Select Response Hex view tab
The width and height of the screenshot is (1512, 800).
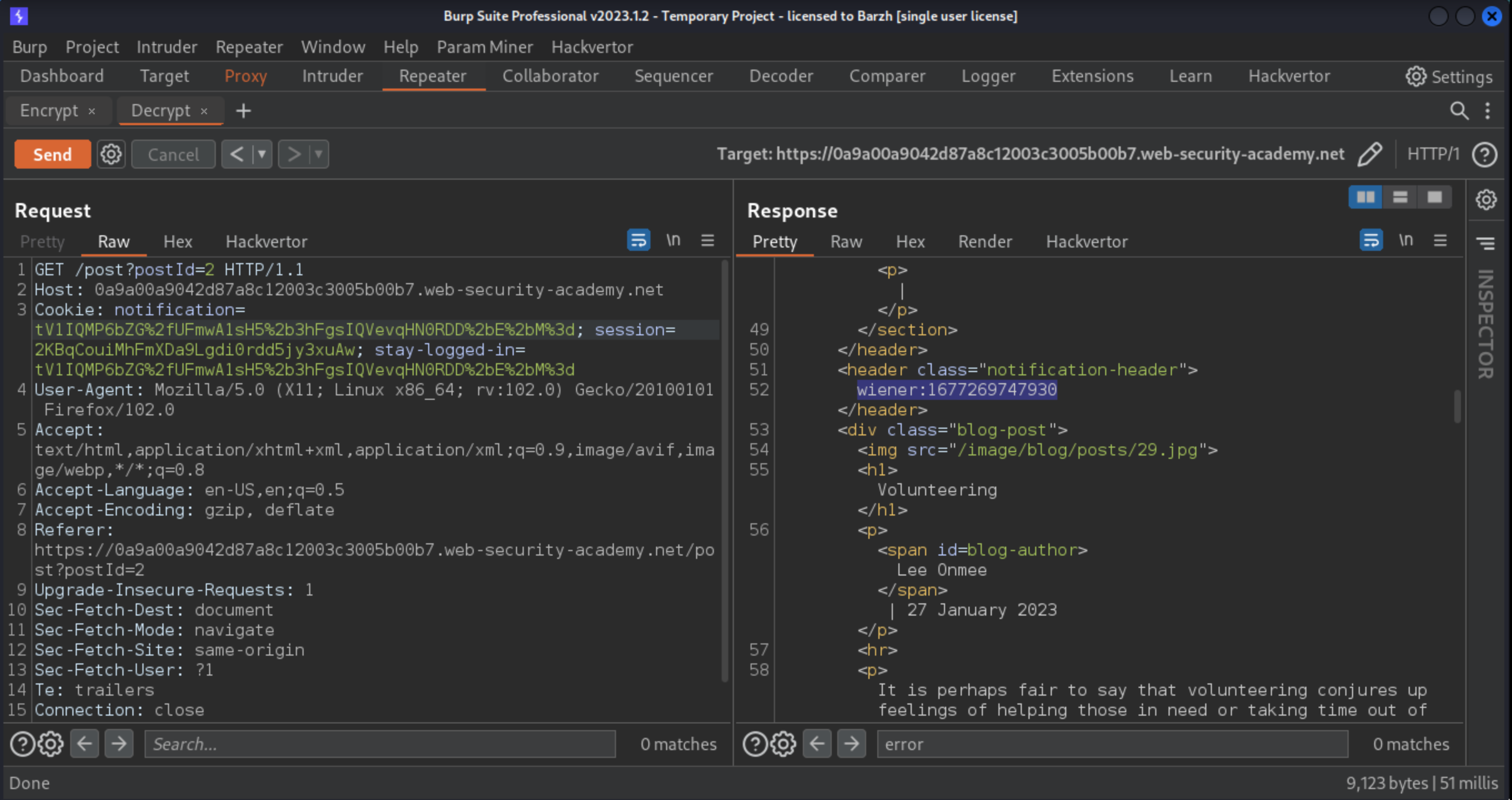click(x=910, y=241)
